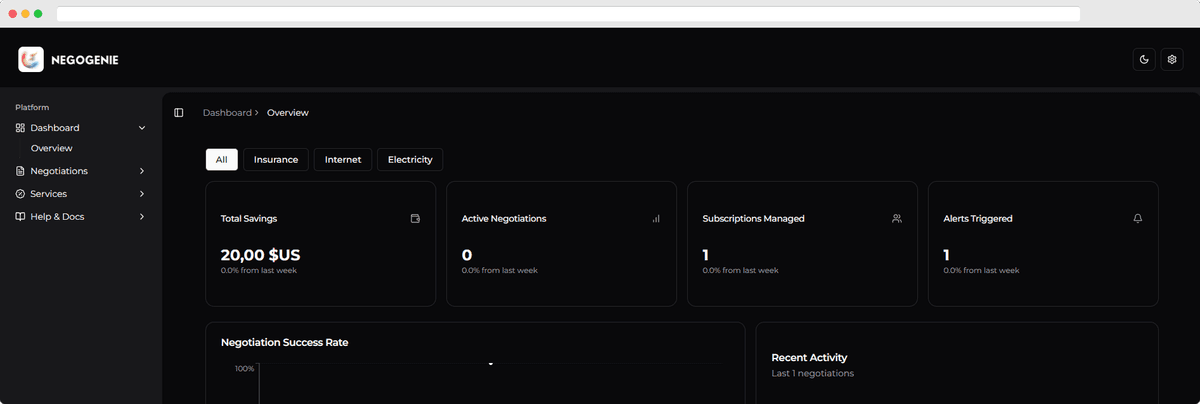Click bell icon on Alerts Triggered
This screenshot has height=404, width=1200.
(1138, 218)
